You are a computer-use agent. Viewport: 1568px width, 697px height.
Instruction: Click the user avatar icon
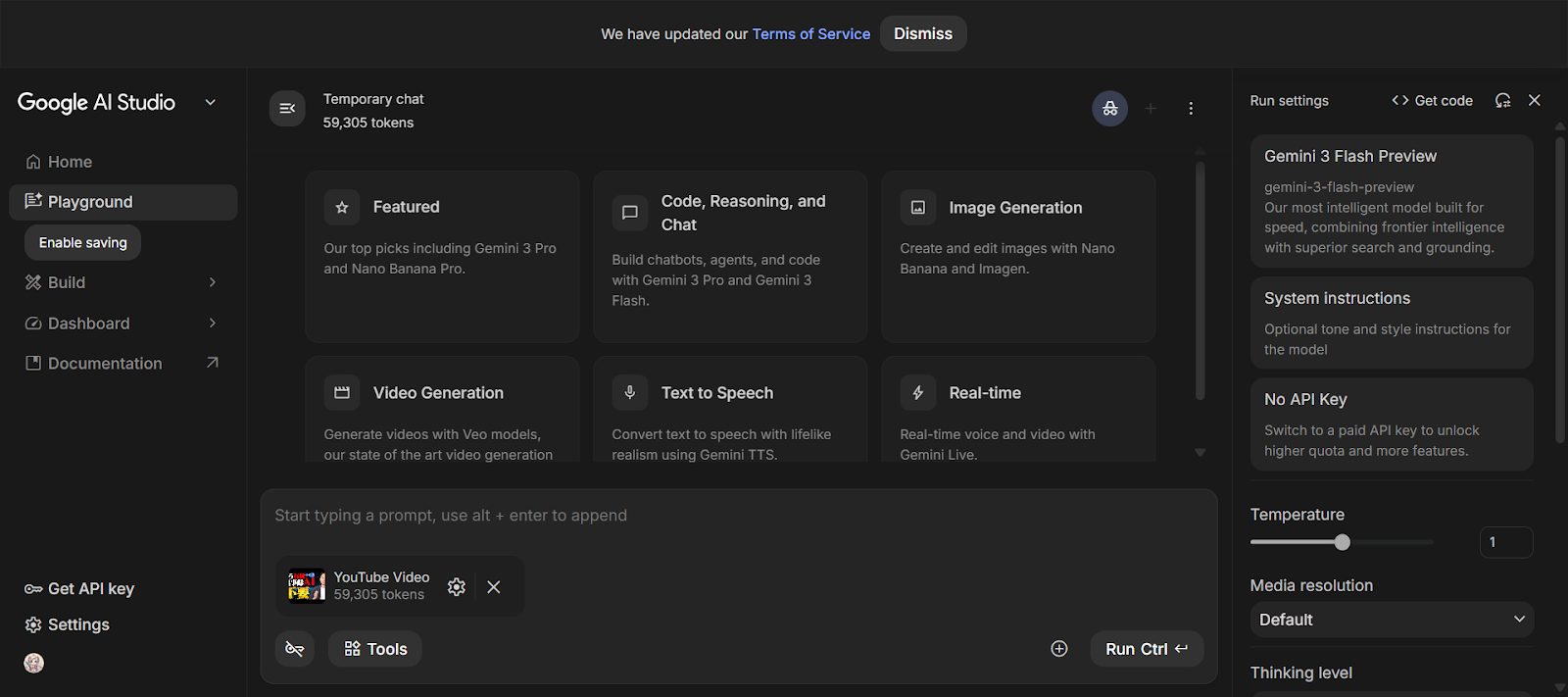[34, 664]
